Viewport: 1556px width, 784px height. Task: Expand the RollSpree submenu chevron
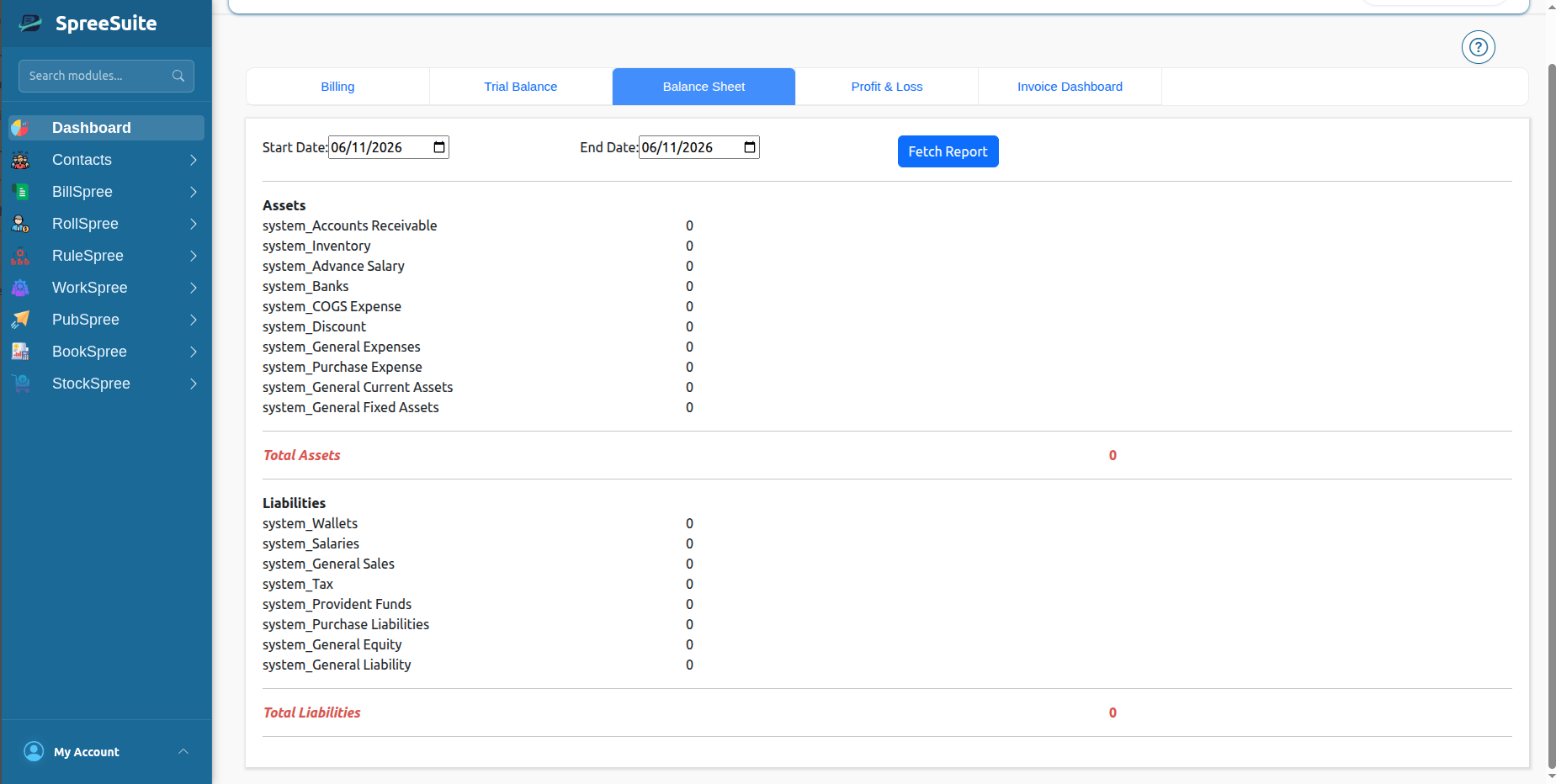tap(194, 224)
